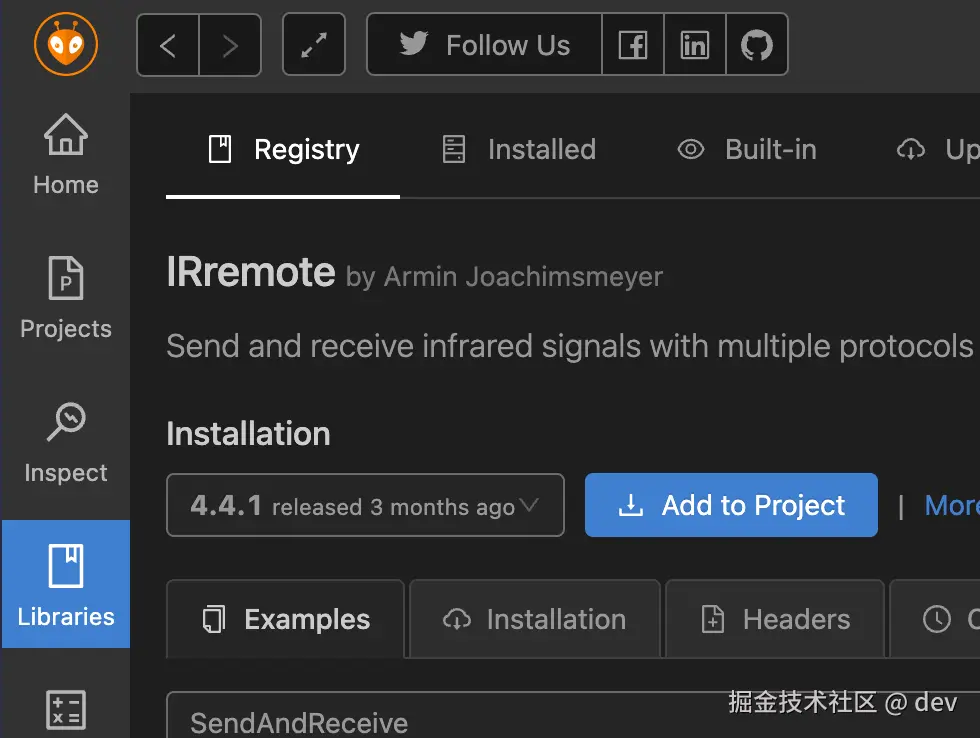Click author name Armin Joachimsmeyer
This screenshot has height=738, width=980.
pyautogui.click(x=523, y=277)
